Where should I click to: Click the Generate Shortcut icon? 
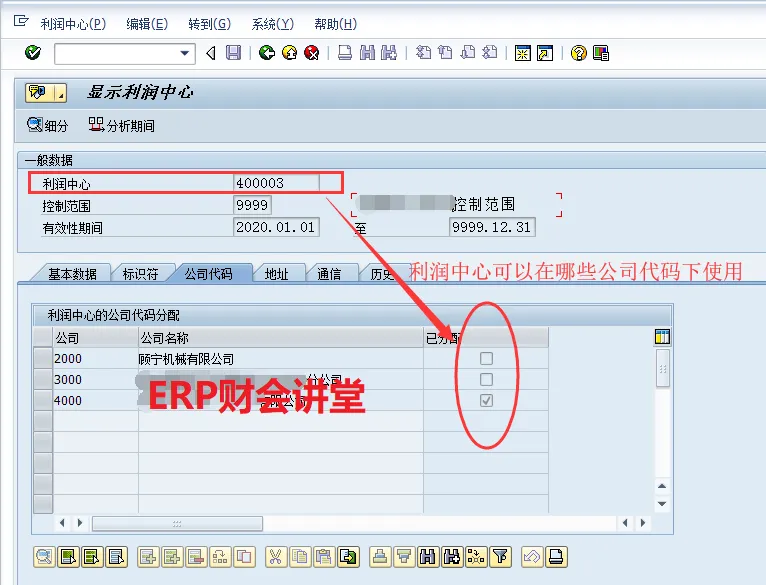click(x=545, y=53)
